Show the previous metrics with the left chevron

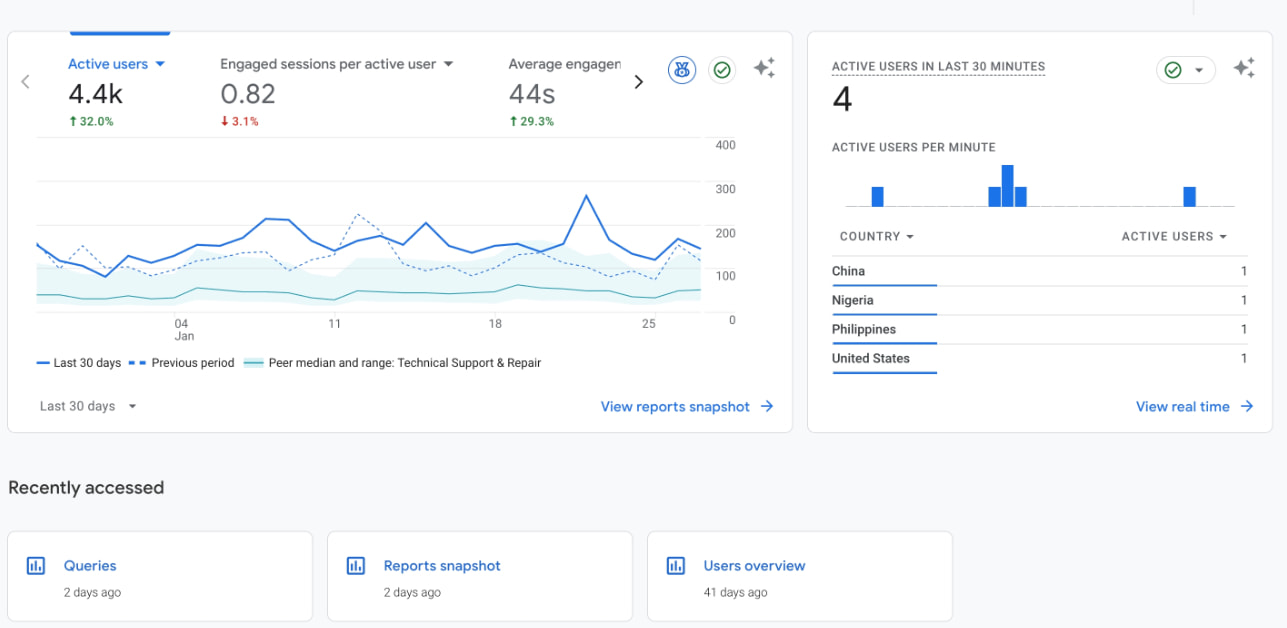pos(25,82)
